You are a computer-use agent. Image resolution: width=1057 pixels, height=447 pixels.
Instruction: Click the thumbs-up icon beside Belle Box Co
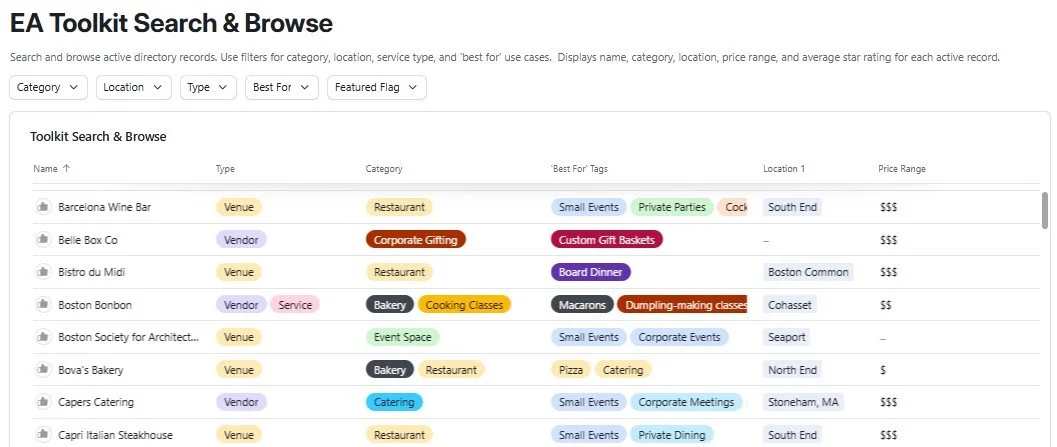[43, 239]
